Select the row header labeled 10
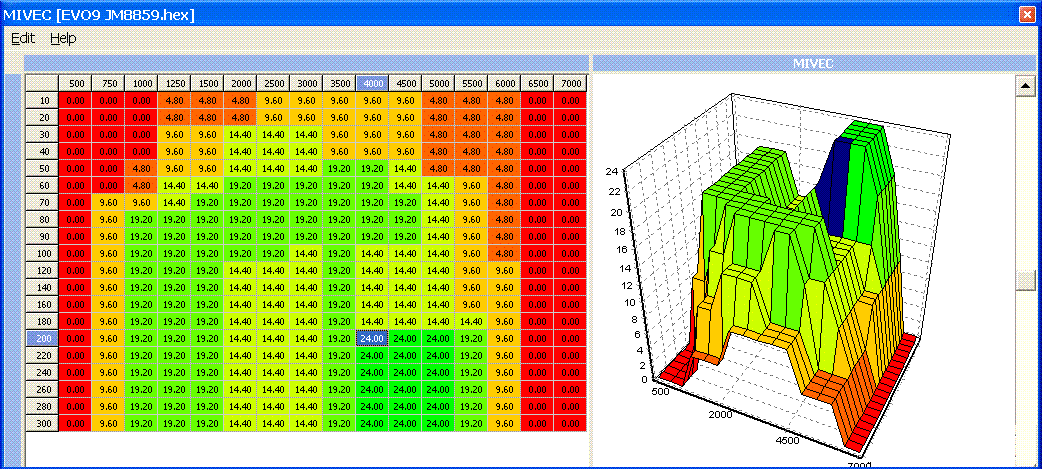The height and width of the screenshot is (469, 1042). pyautogui.click(x=43, y=100)
